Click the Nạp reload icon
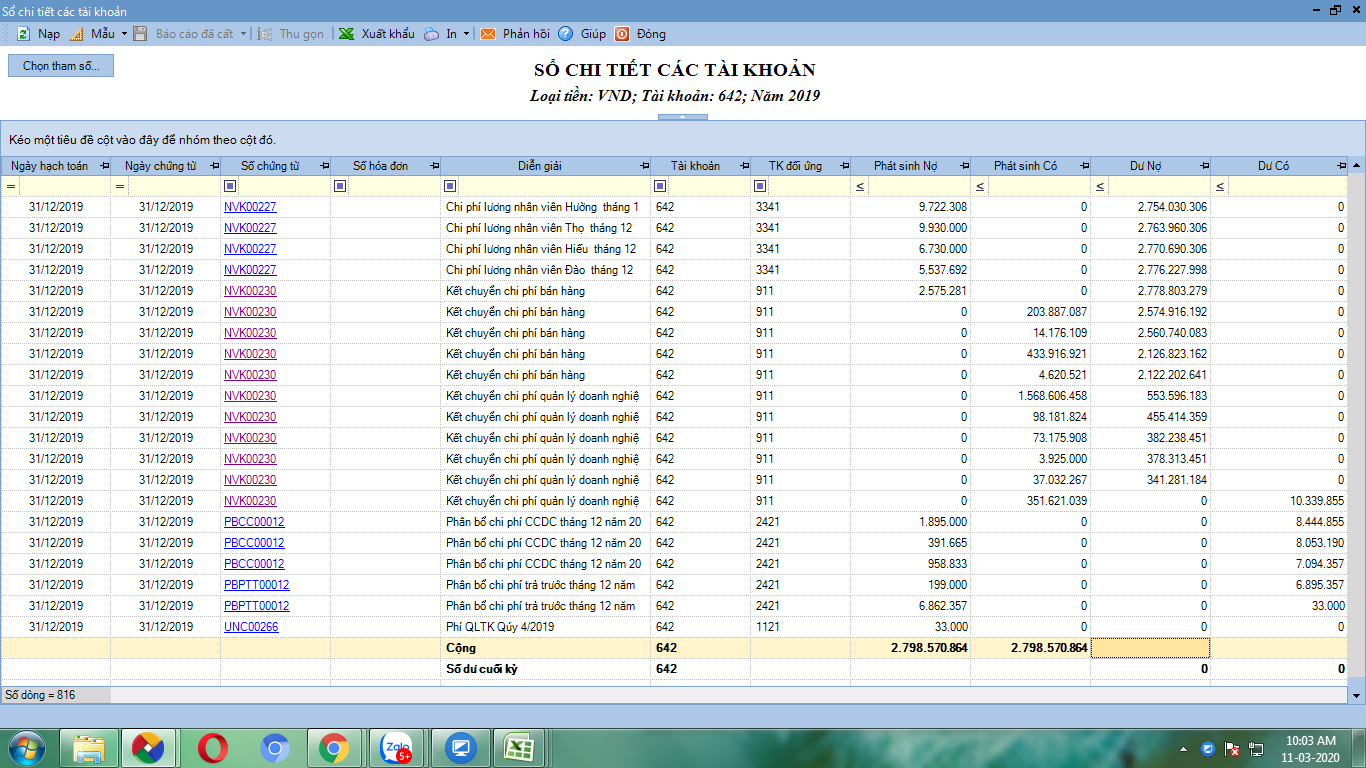 coord(23,34)
